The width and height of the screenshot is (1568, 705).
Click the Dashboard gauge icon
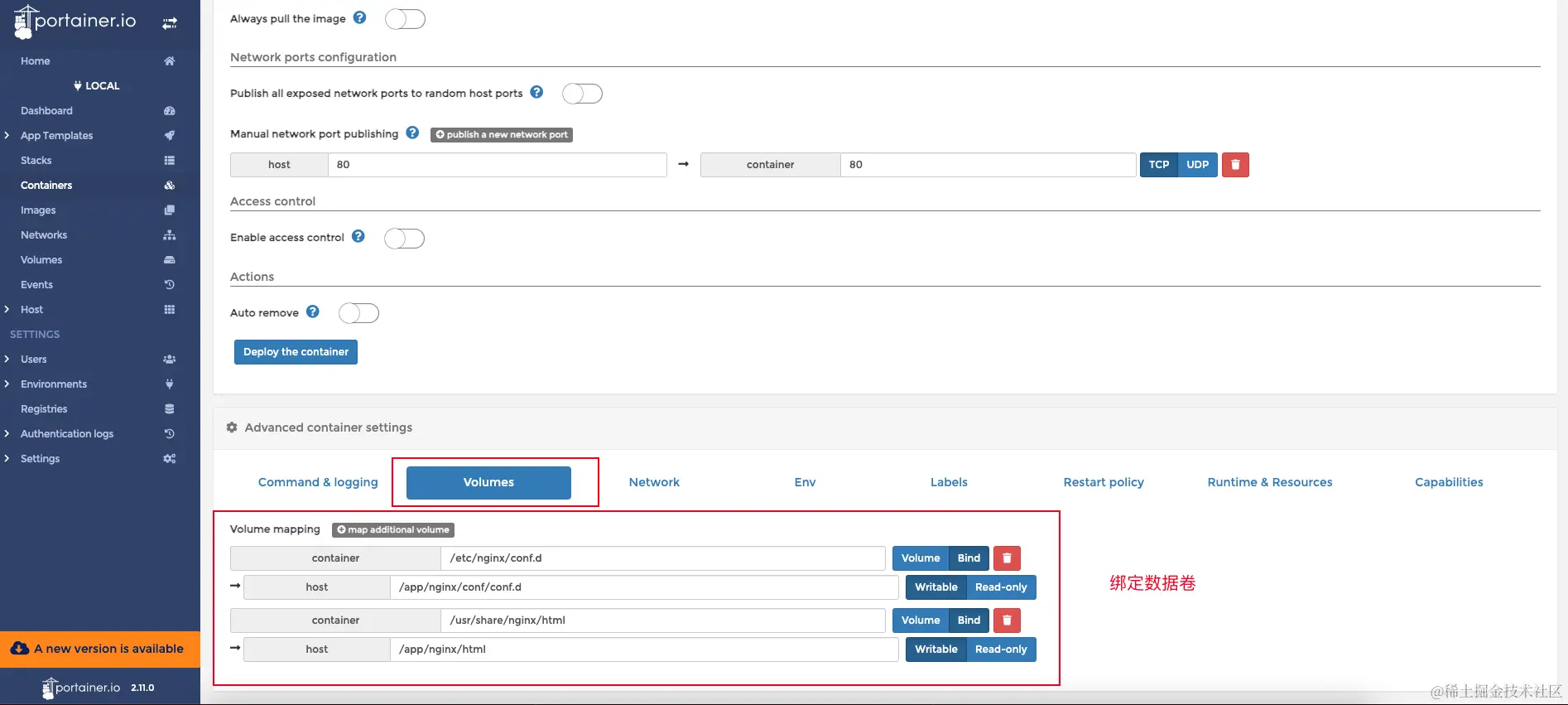tap(170, 111)
